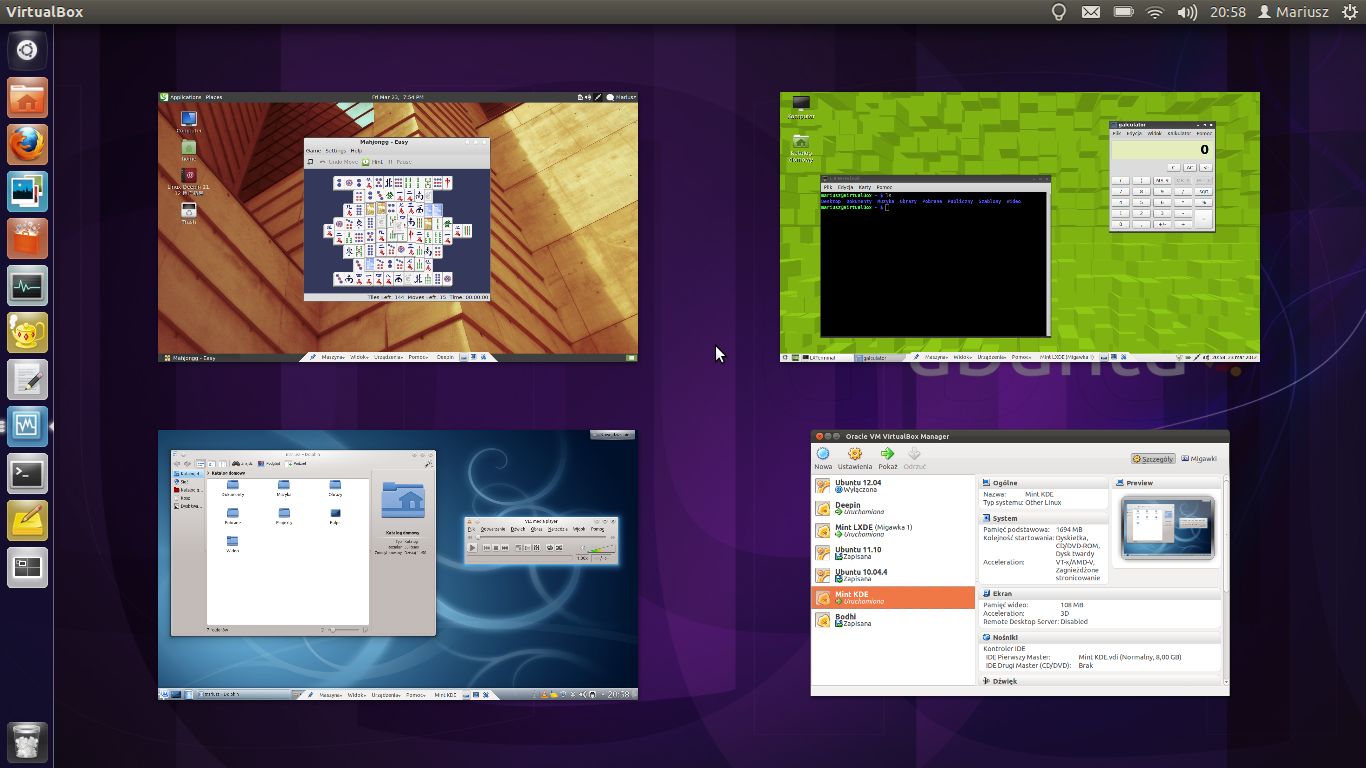The width and height of the screenshot is (1366, 768).
Task: Select the Bodhi virtual machine
Action: pos(893,620)
